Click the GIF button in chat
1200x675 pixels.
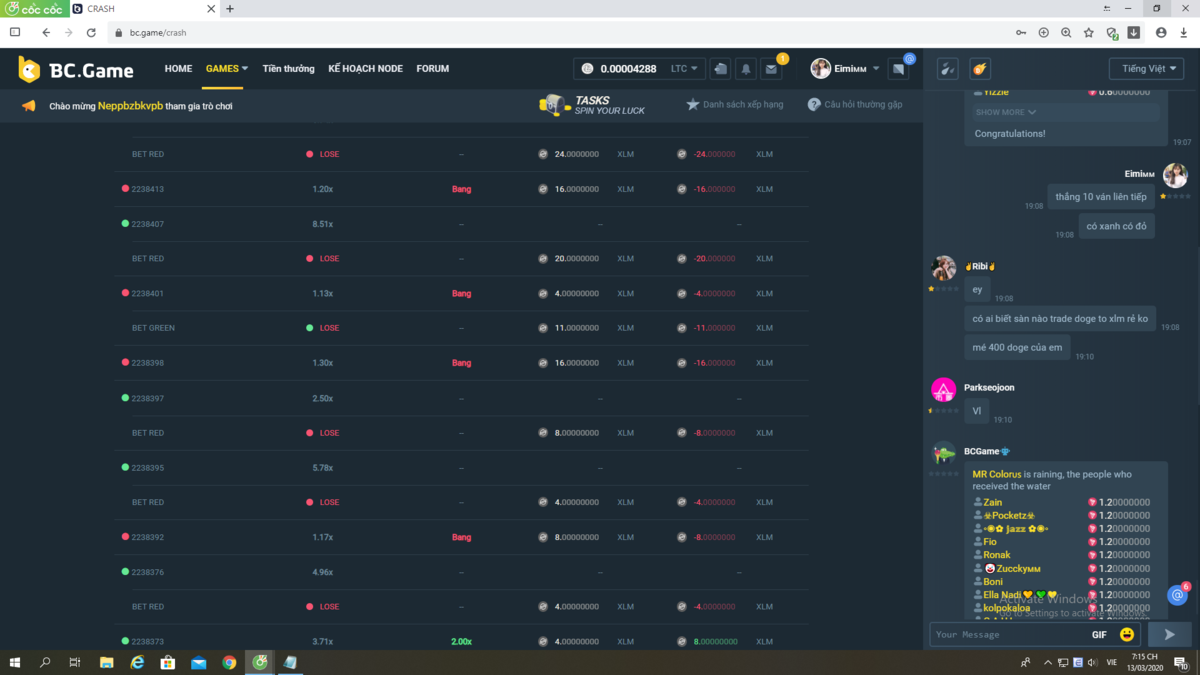(1099, 634)
